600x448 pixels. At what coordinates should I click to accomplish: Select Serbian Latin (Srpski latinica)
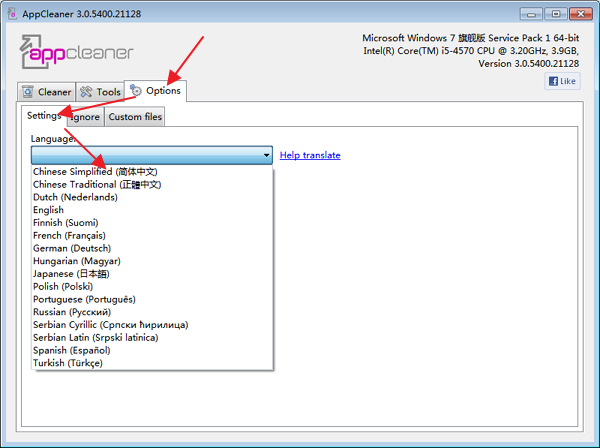point(152,337)
